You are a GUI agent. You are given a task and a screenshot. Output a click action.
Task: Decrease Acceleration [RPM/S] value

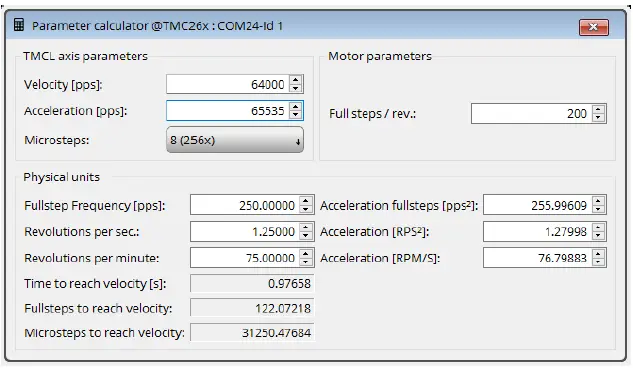click(599, 262)
